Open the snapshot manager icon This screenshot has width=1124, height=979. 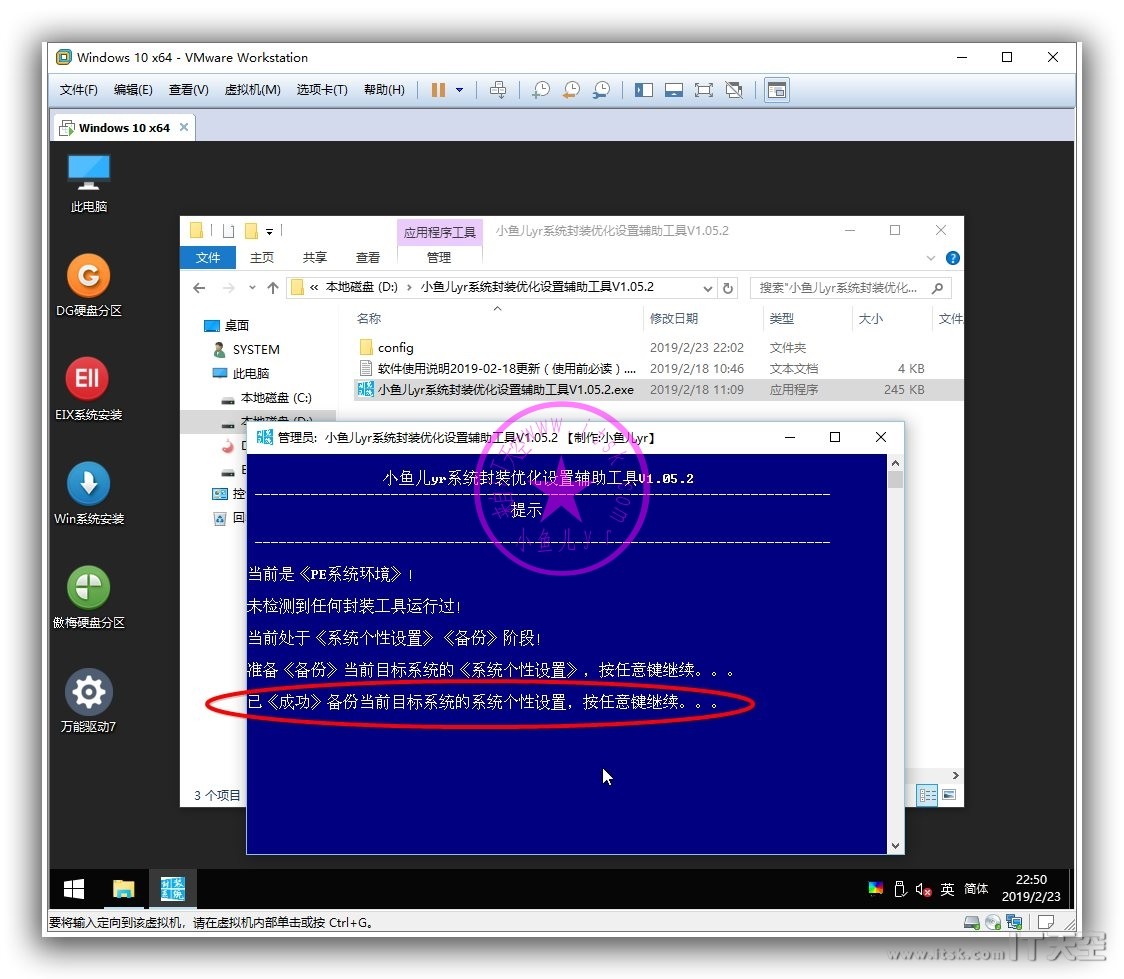(x=601, y=90)
